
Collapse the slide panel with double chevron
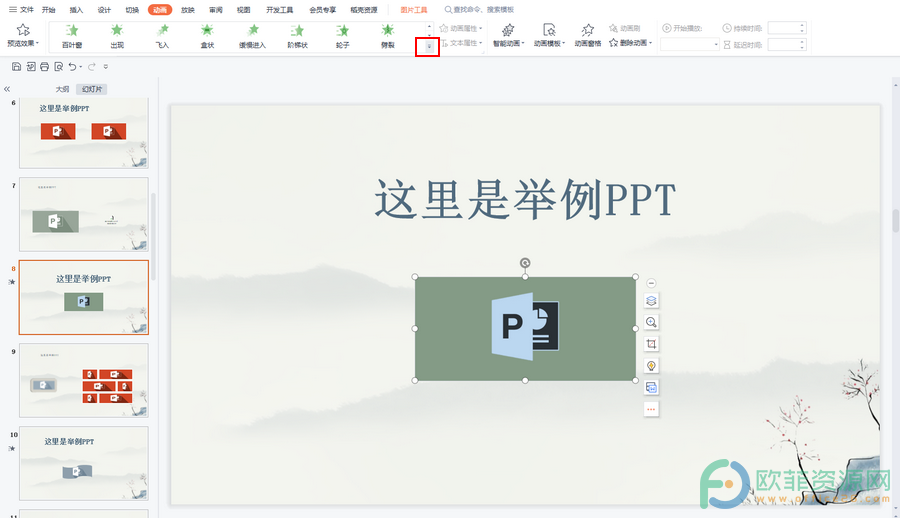point(7,89)
